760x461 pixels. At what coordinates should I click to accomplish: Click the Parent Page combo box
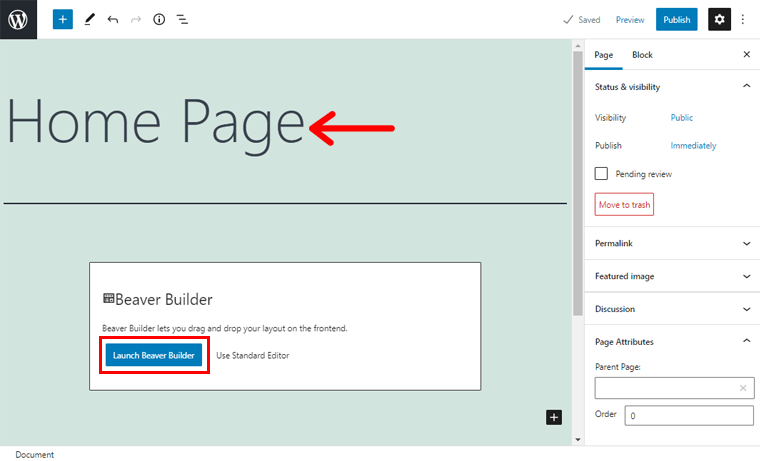tap(674, 388)
